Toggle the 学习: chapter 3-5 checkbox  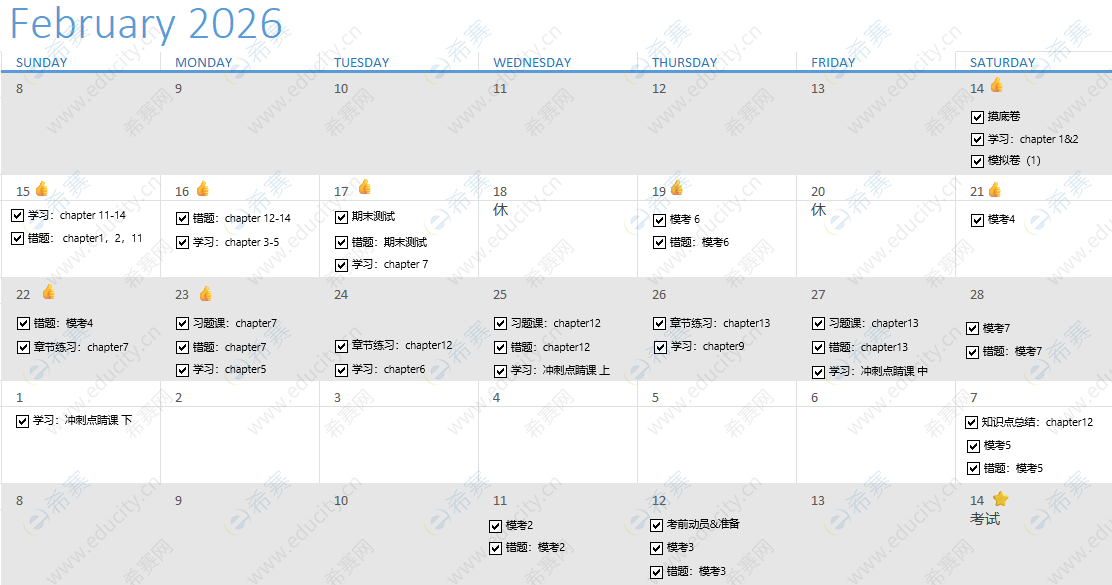182,243
